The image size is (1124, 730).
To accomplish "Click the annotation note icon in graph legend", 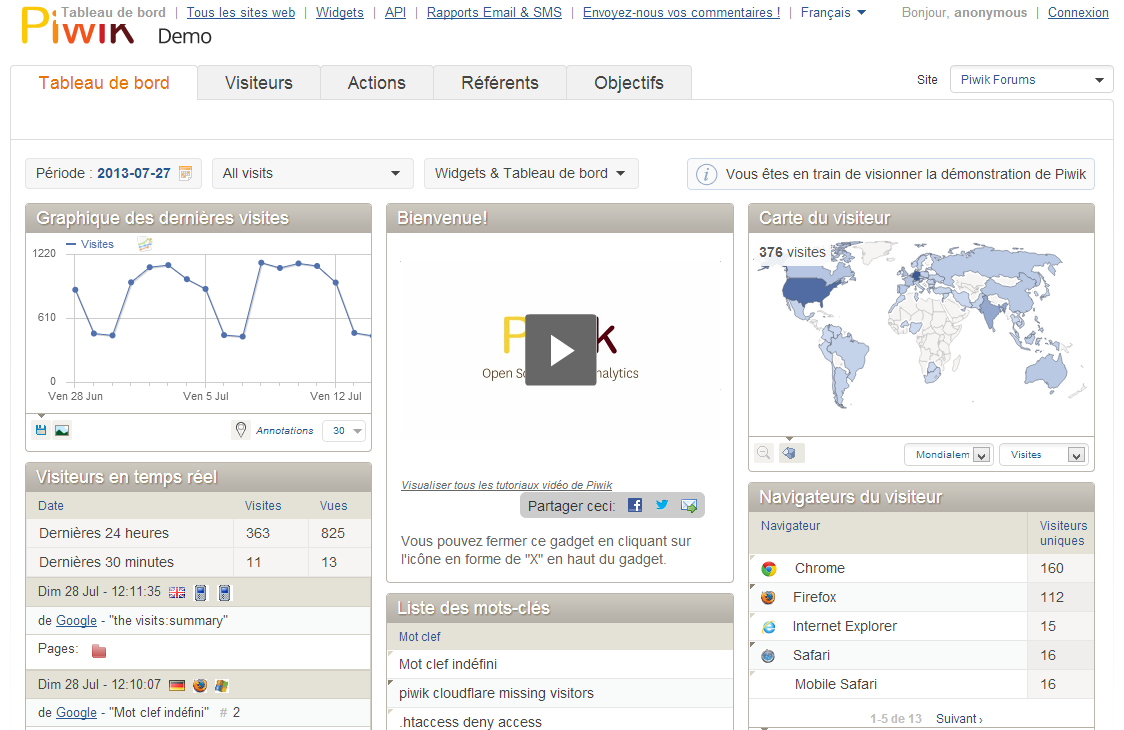I will point(145,245).
